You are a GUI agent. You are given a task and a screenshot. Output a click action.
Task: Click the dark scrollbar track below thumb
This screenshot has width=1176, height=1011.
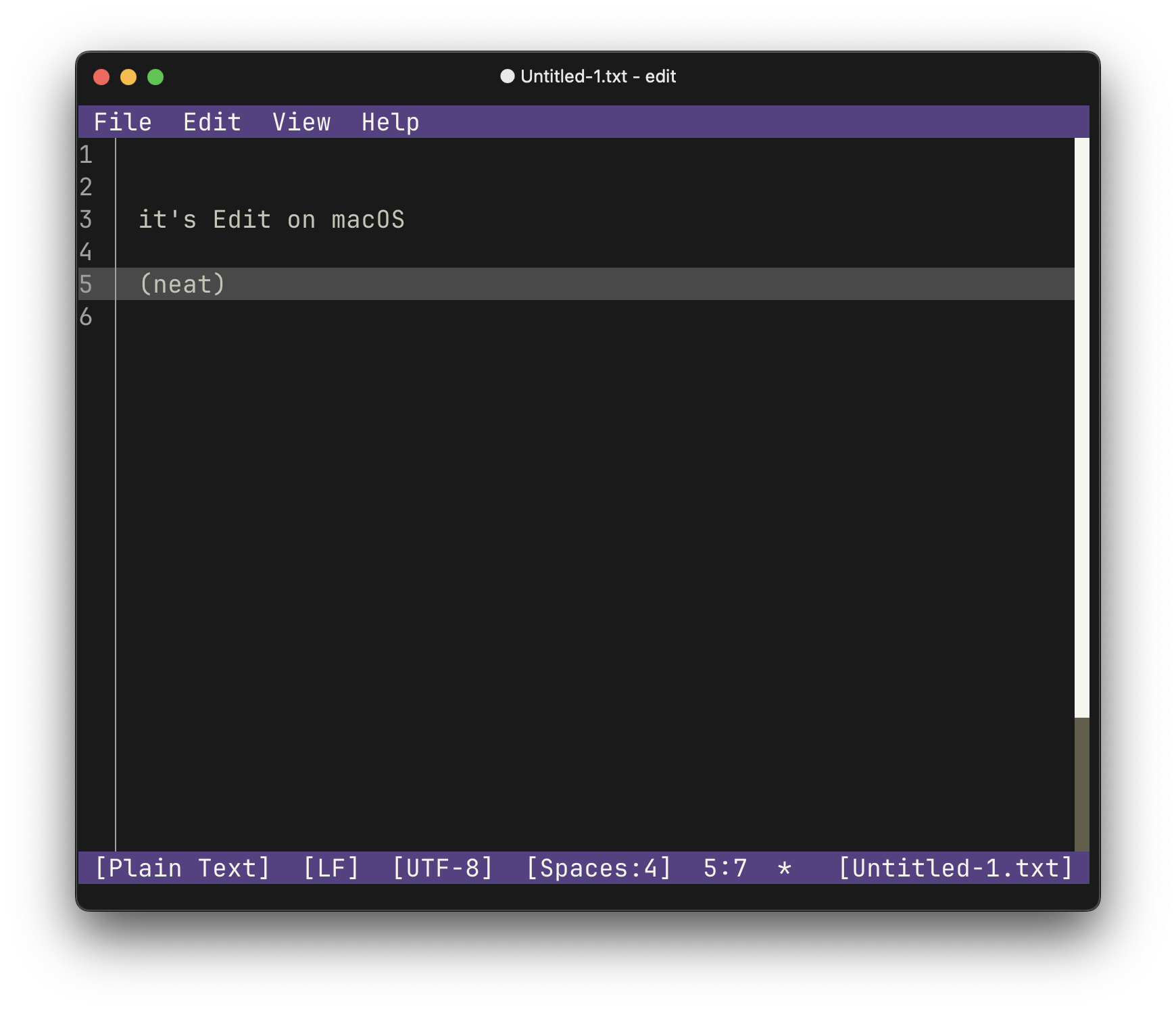click(1081, 784)
